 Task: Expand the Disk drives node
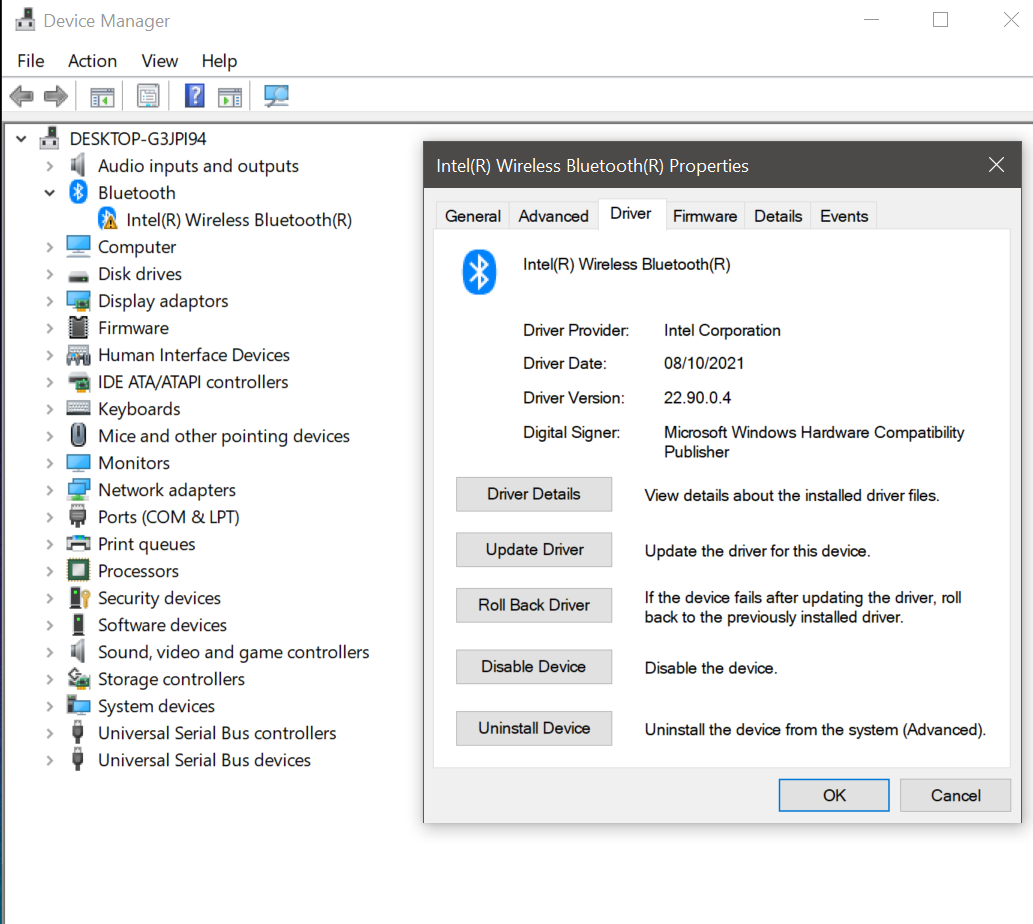coord(49,274)
